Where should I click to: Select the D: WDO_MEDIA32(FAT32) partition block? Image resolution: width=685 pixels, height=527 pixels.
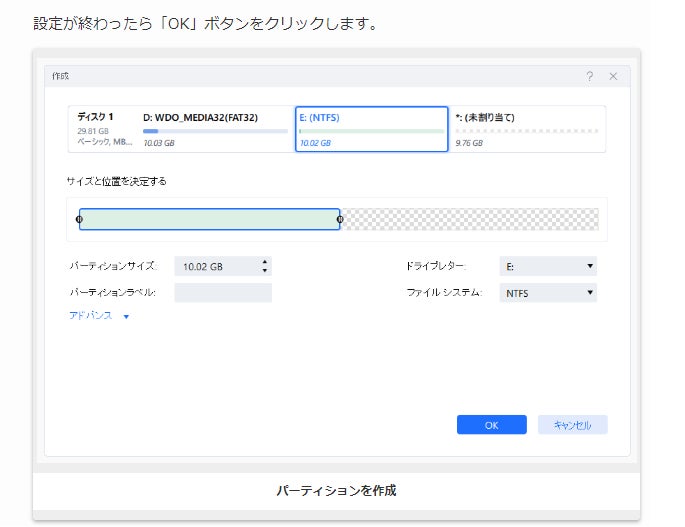[x=216, y=129]
